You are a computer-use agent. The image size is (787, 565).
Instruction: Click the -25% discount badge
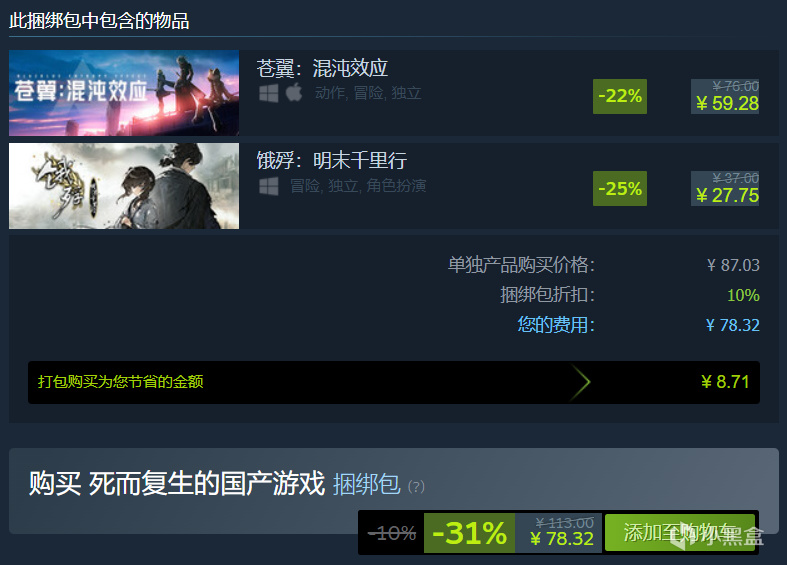point(620,189)
